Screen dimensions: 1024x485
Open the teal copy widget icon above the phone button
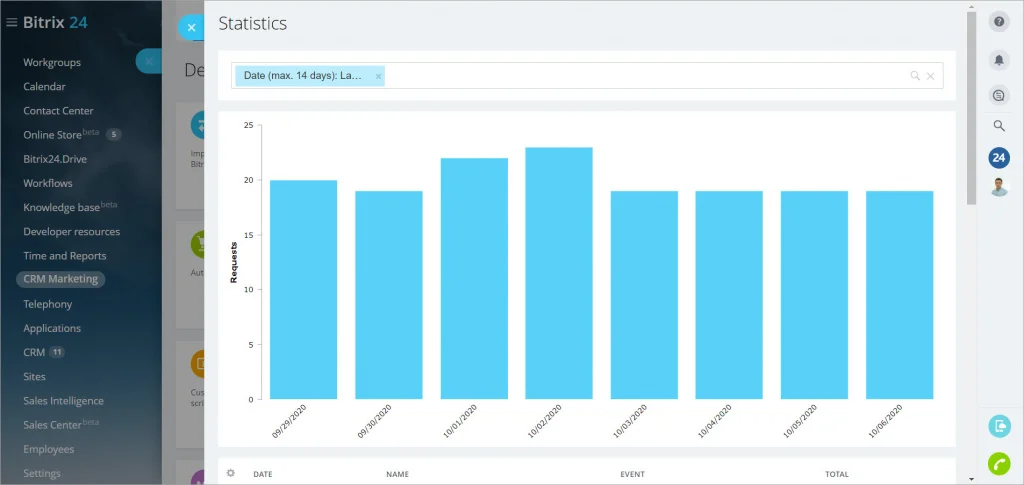coord(999,426)
